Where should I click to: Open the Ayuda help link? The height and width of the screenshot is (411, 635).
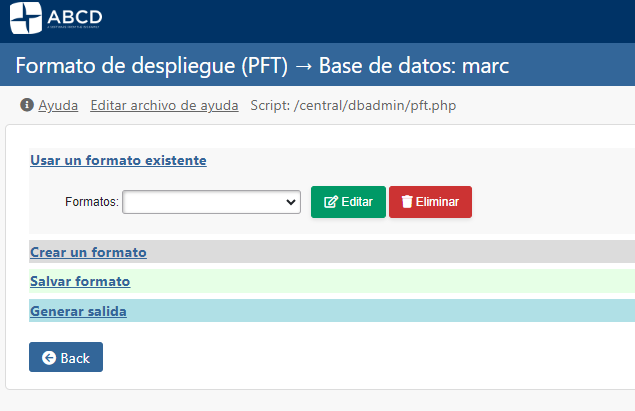pos(58,105)
